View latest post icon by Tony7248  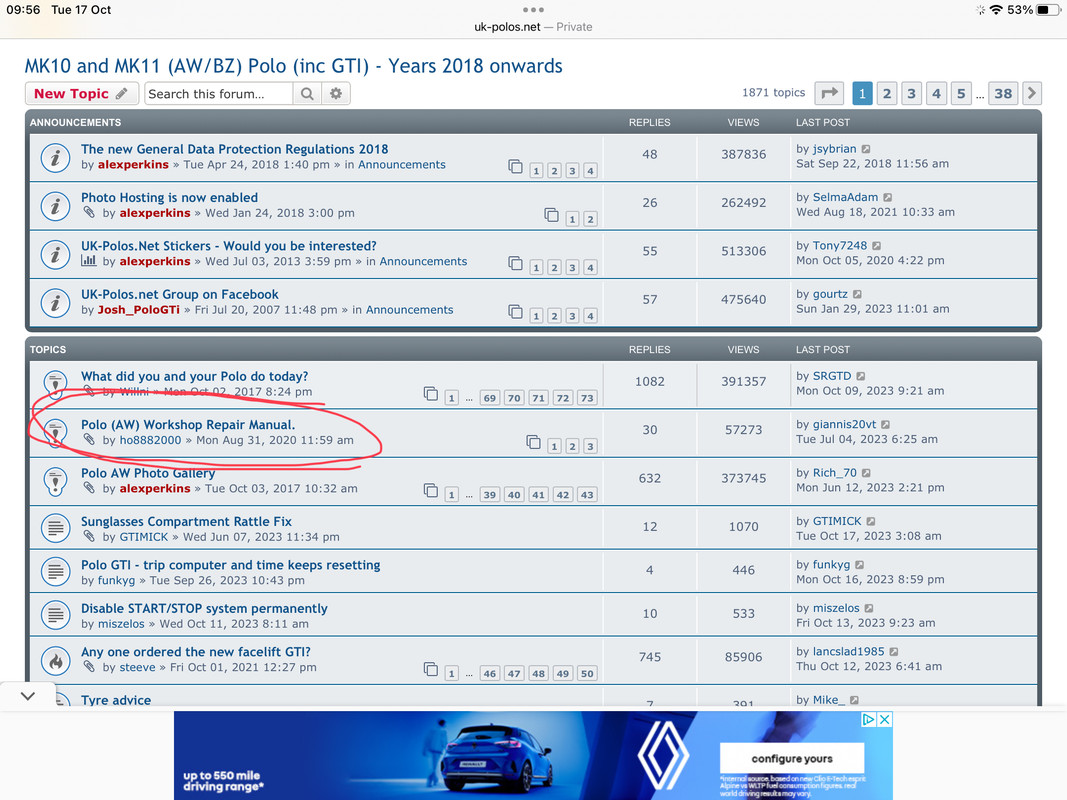tap(876, 246)
